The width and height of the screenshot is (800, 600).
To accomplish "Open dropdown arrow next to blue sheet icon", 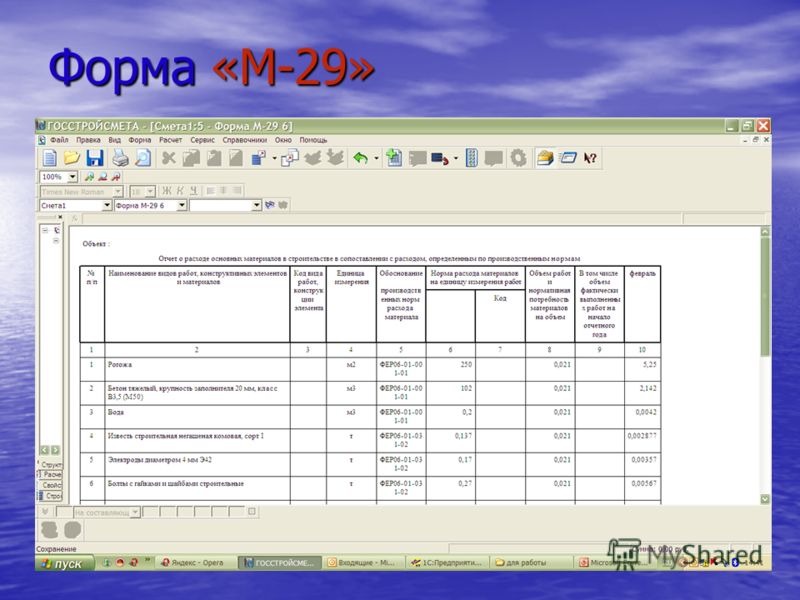I will (x=274, y=159).
